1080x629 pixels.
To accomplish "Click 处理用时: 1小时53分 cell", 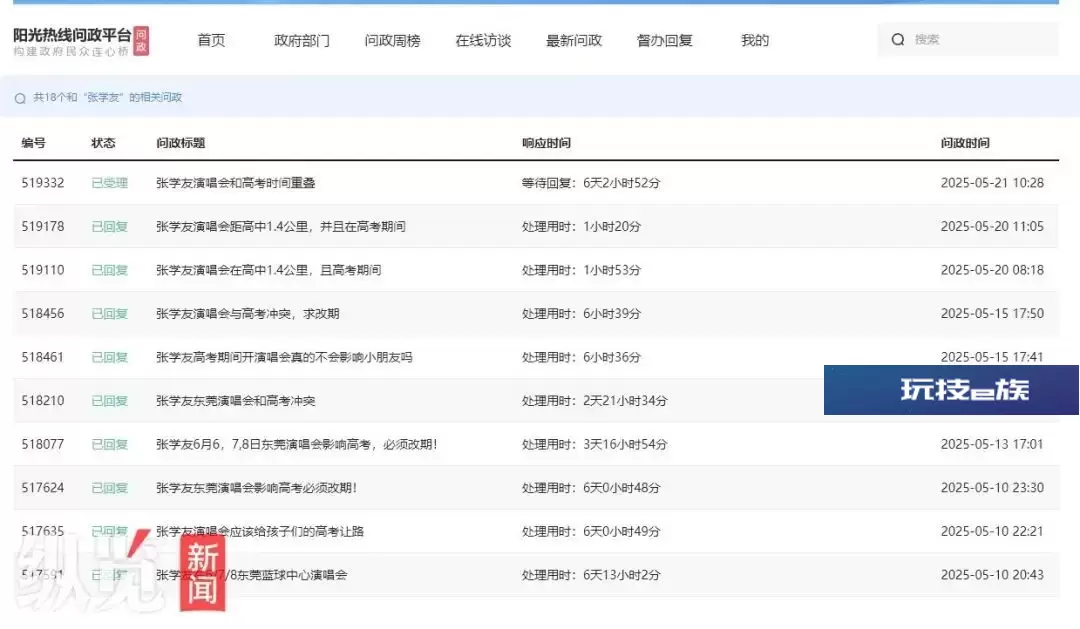I will pyautogui.click(x=581, y=269).
